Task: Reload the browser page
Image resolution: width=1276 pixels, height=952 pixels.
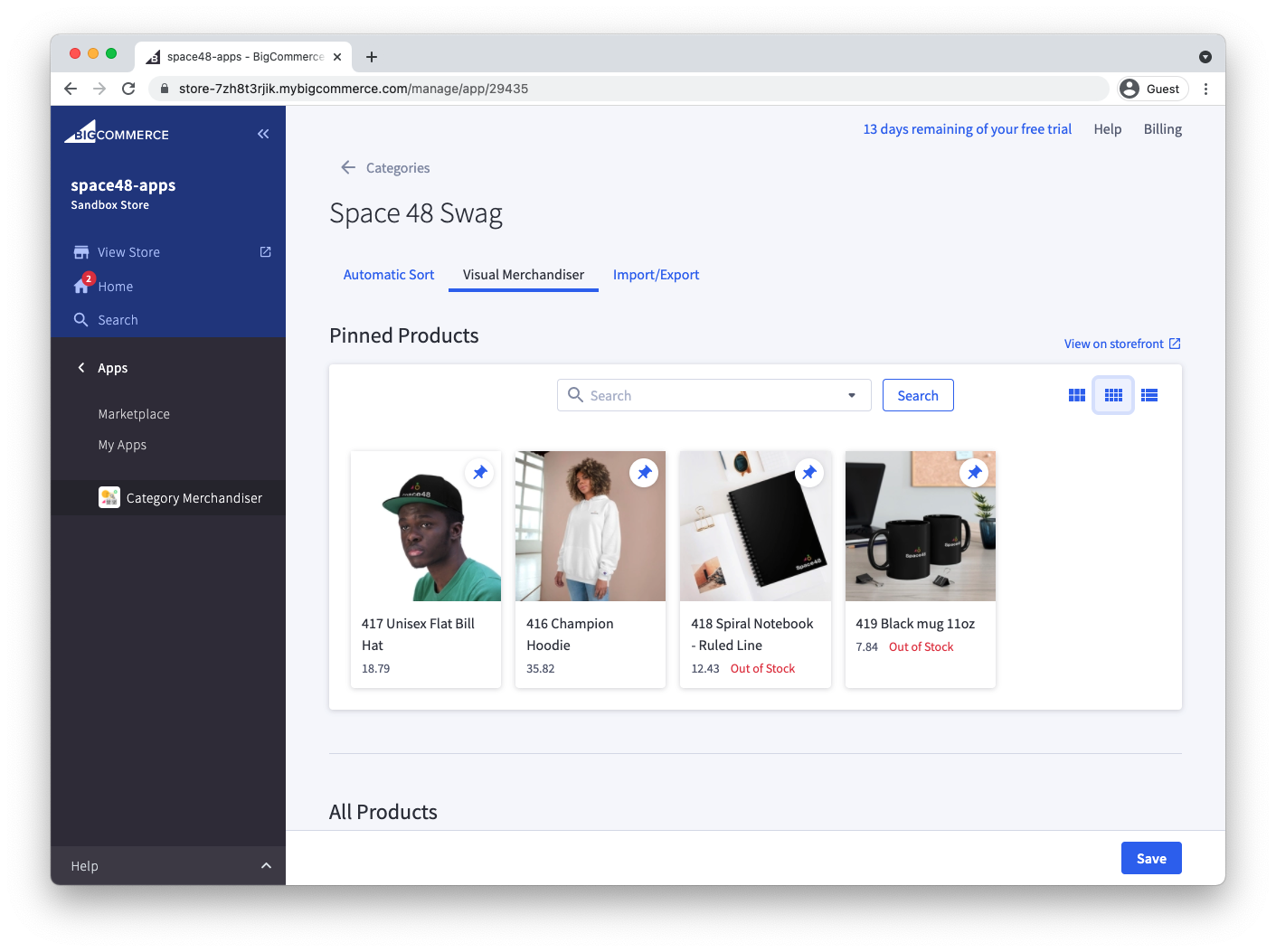Action: [128, 89]
